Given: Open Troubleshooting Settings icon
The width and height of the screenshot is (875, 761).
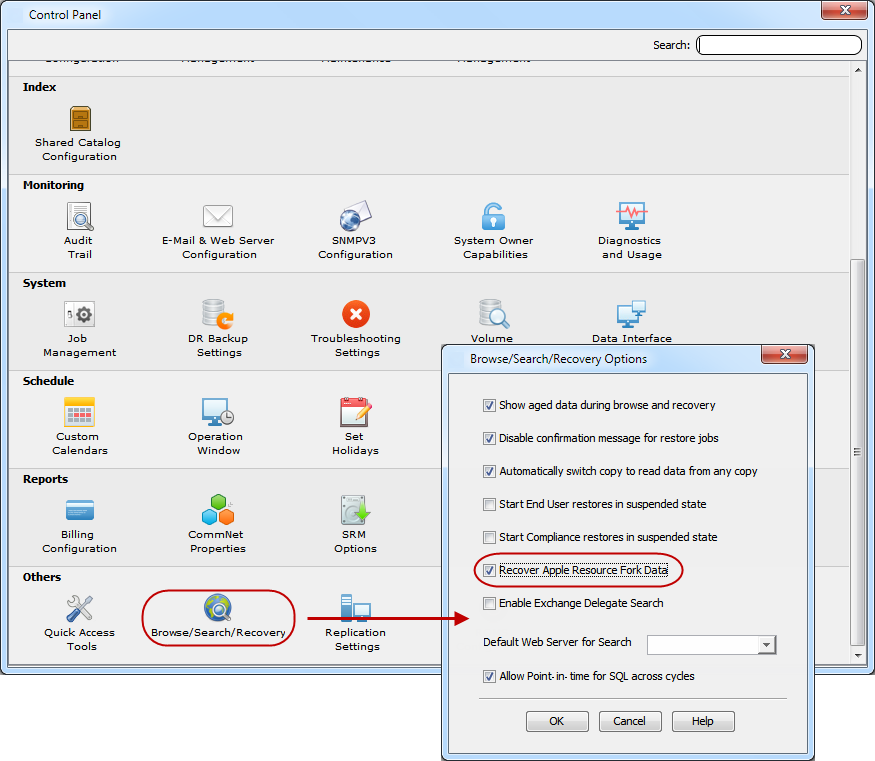Looking at the screenshot, I should [x=356, y=314].
